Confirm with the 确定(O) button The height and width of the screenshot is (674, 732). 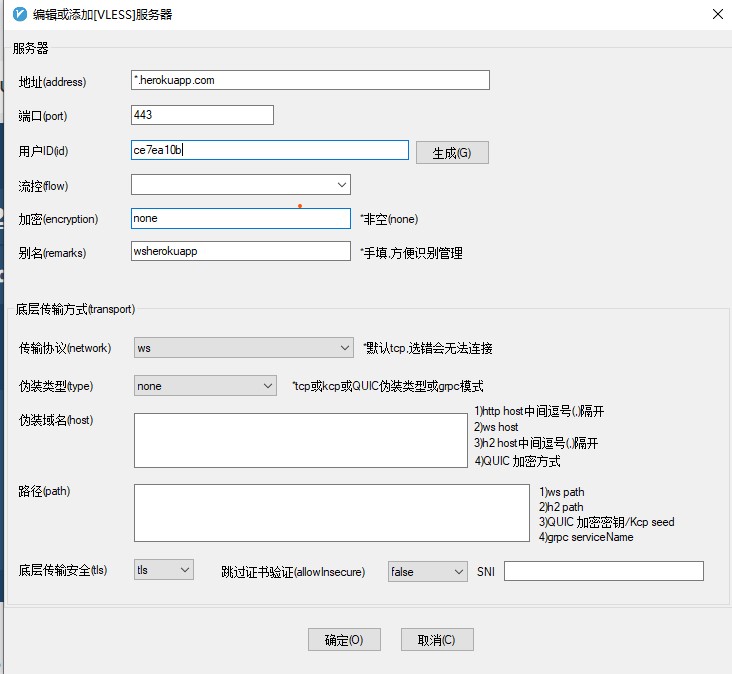click(x=344, y=640)
